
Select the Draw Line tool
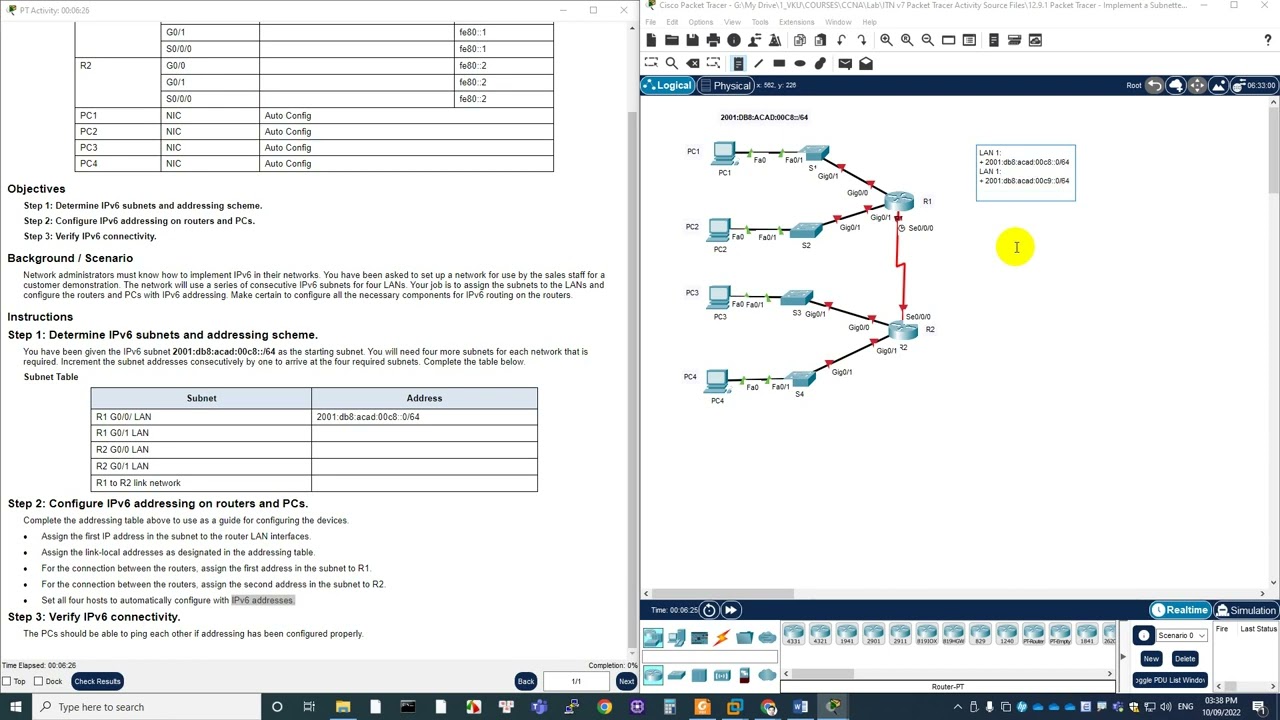pyautogui.click(x=758, y=63)
